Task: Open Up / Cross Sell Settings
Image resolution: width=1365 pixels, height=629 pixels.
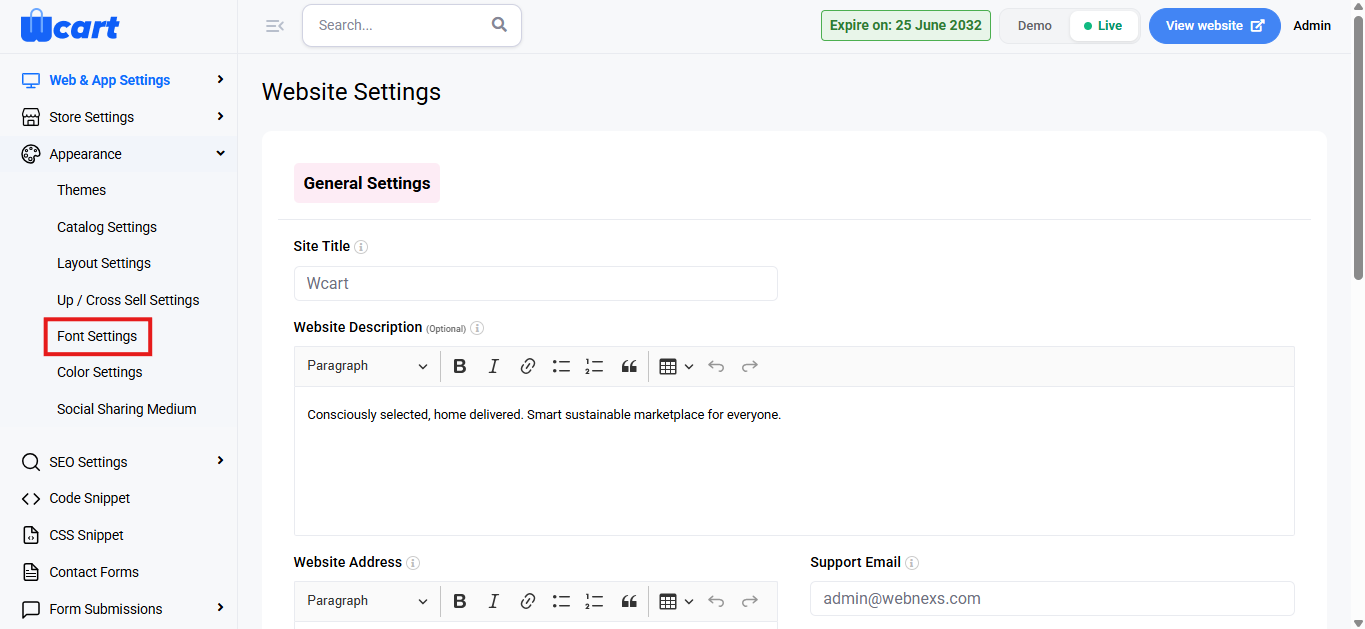Action: click(x=128, y=300)
